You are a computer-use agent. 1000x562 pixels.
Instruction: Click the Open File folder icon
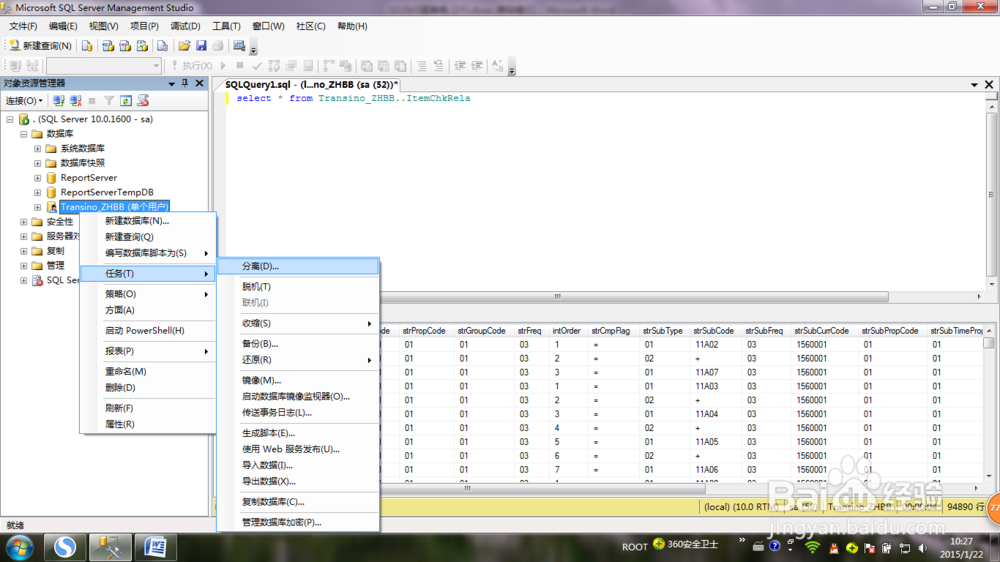click(184, 46)
